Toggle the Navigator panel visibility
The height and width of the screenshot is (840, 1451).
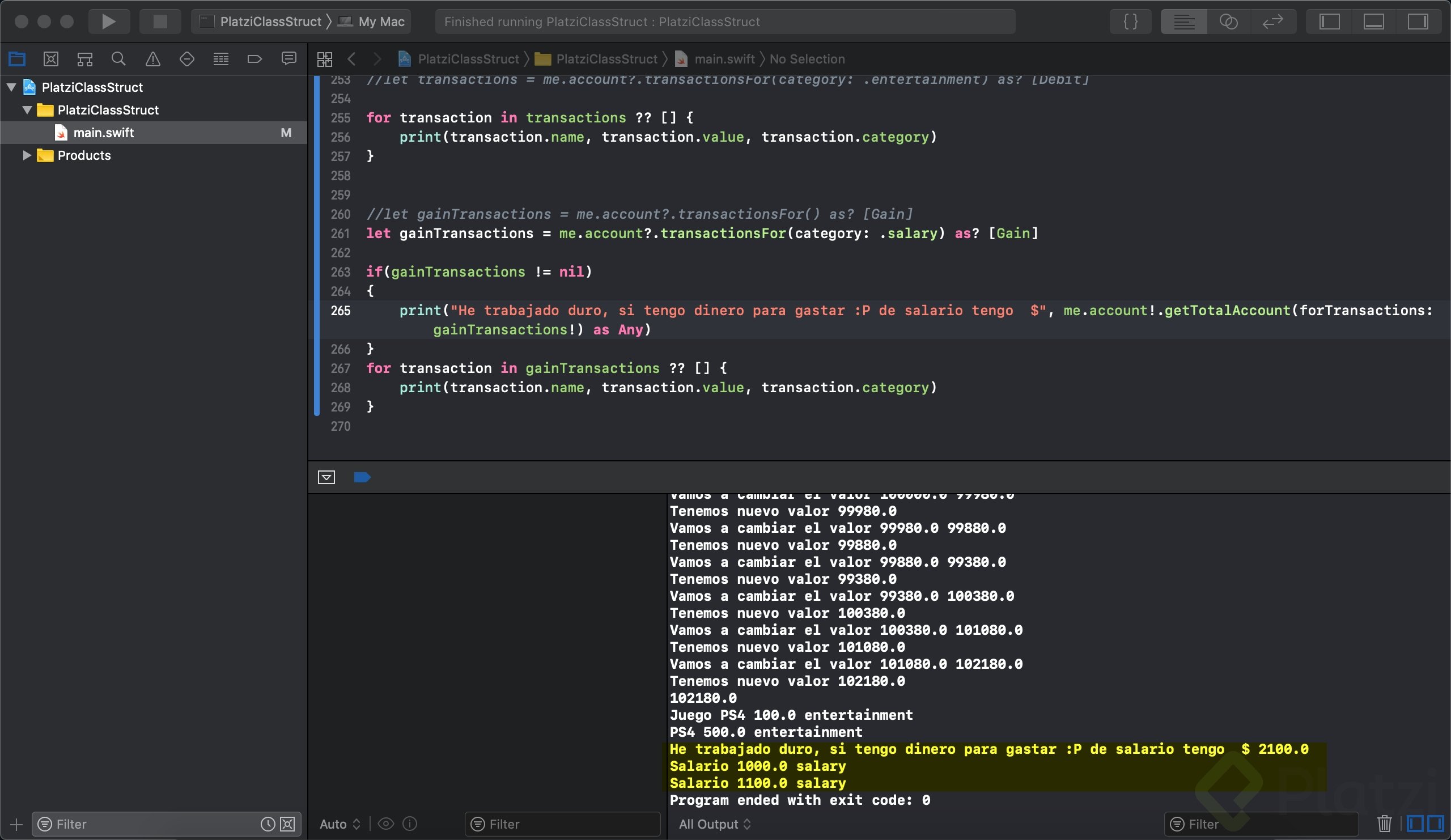pyautogui.click(x=1330, y=22)
